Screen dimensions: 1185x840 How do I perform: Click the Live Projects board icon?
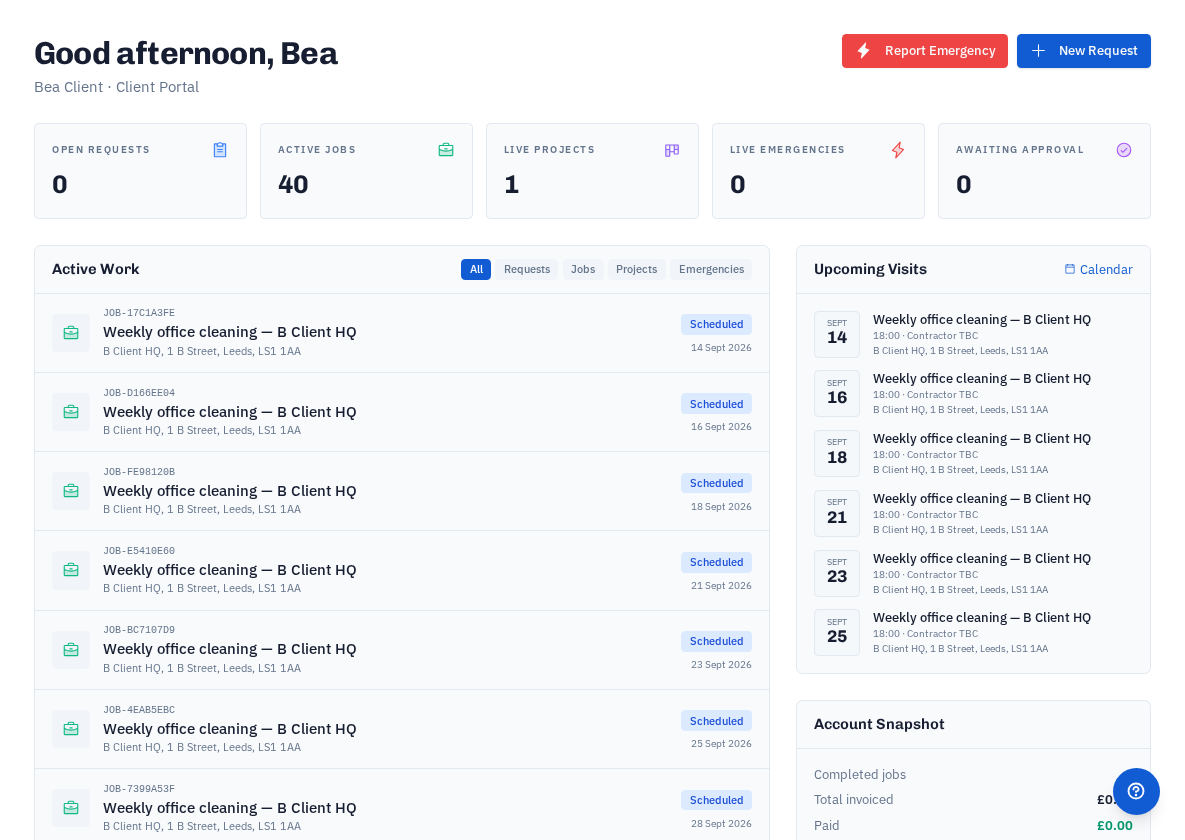672,150
